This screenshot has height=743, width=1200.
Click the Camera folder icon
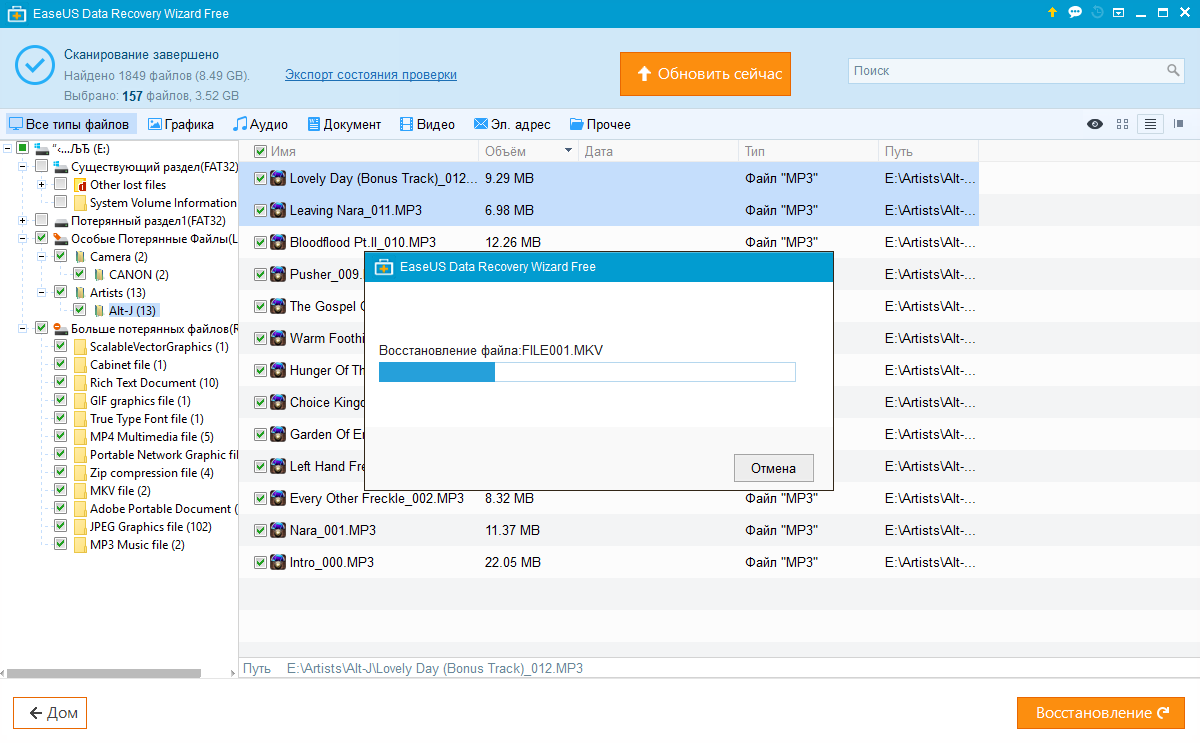tap(80, 257)
